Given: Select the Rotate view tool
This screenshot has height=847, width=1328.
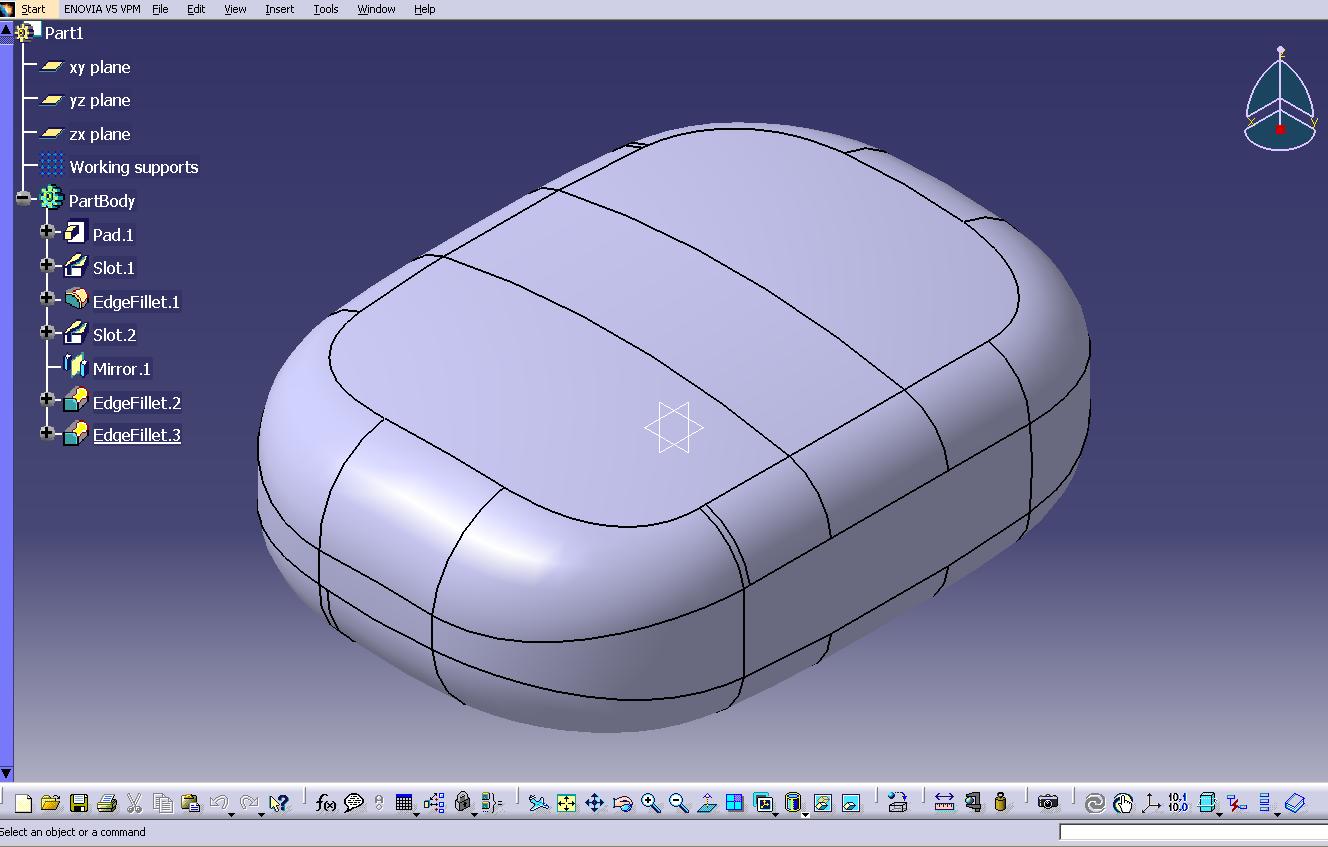Looking at the screenshot, I should (x=622, y=803).
